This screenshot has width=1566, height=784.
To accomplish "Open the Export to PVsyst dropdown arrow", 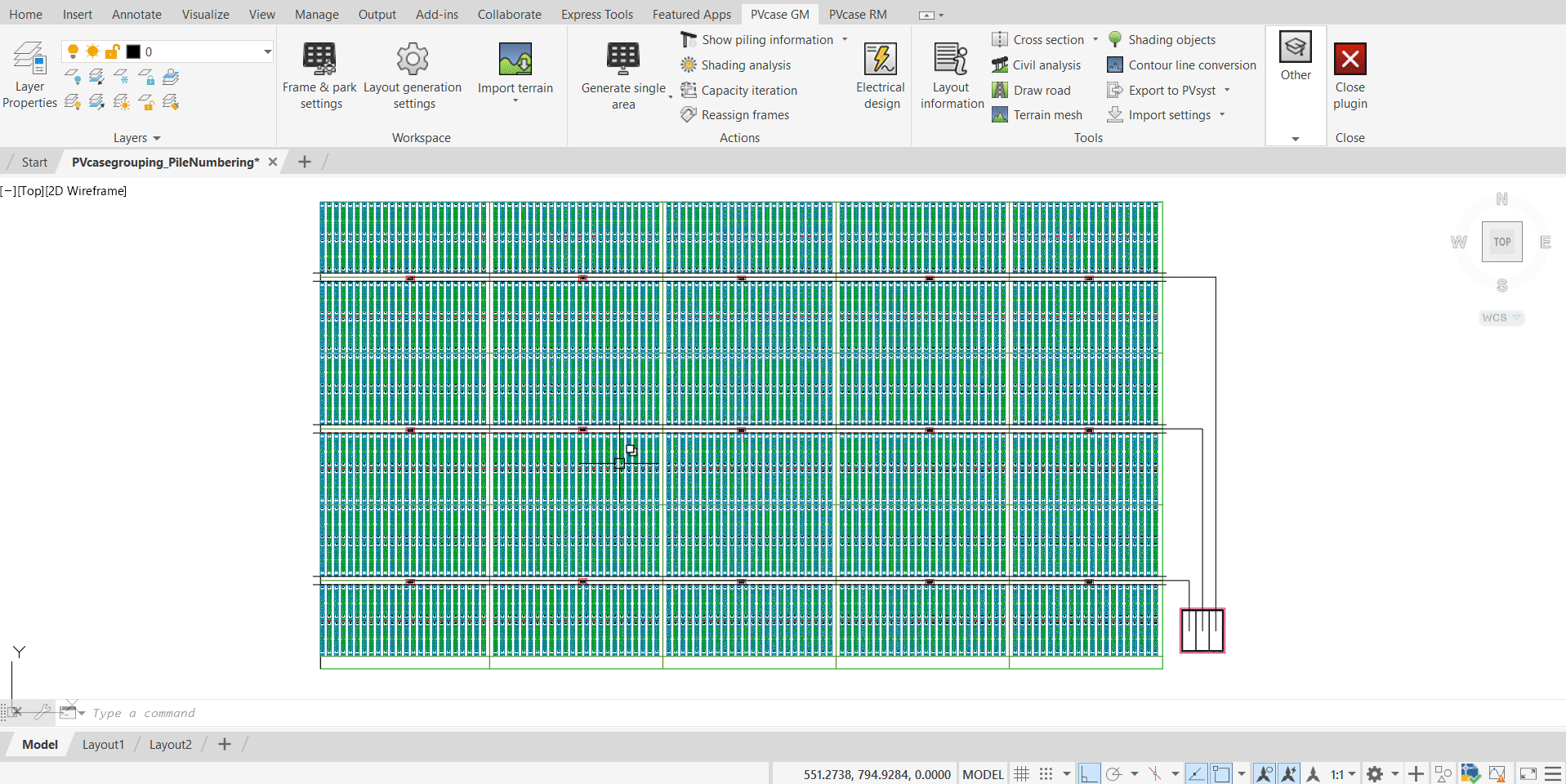I will click(1227, 91).
